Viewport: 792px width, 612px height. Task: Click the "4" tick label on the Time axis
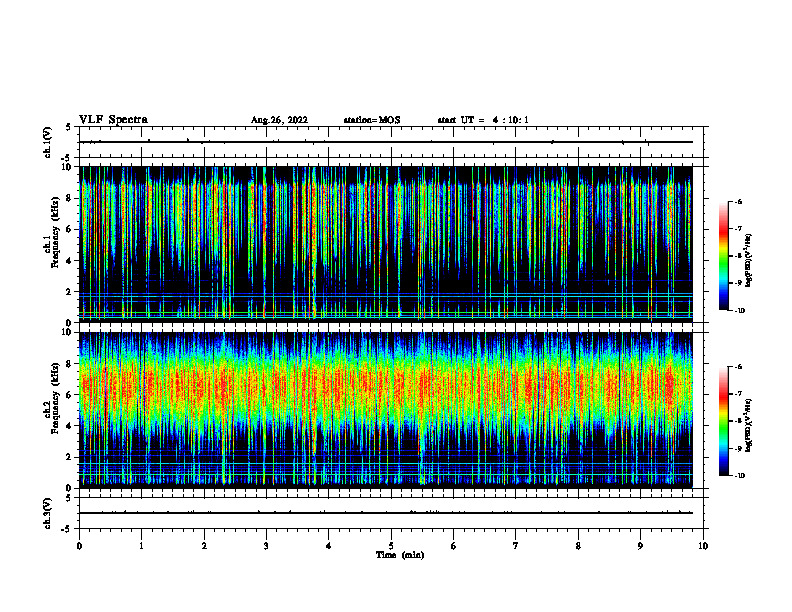(329, 546)
